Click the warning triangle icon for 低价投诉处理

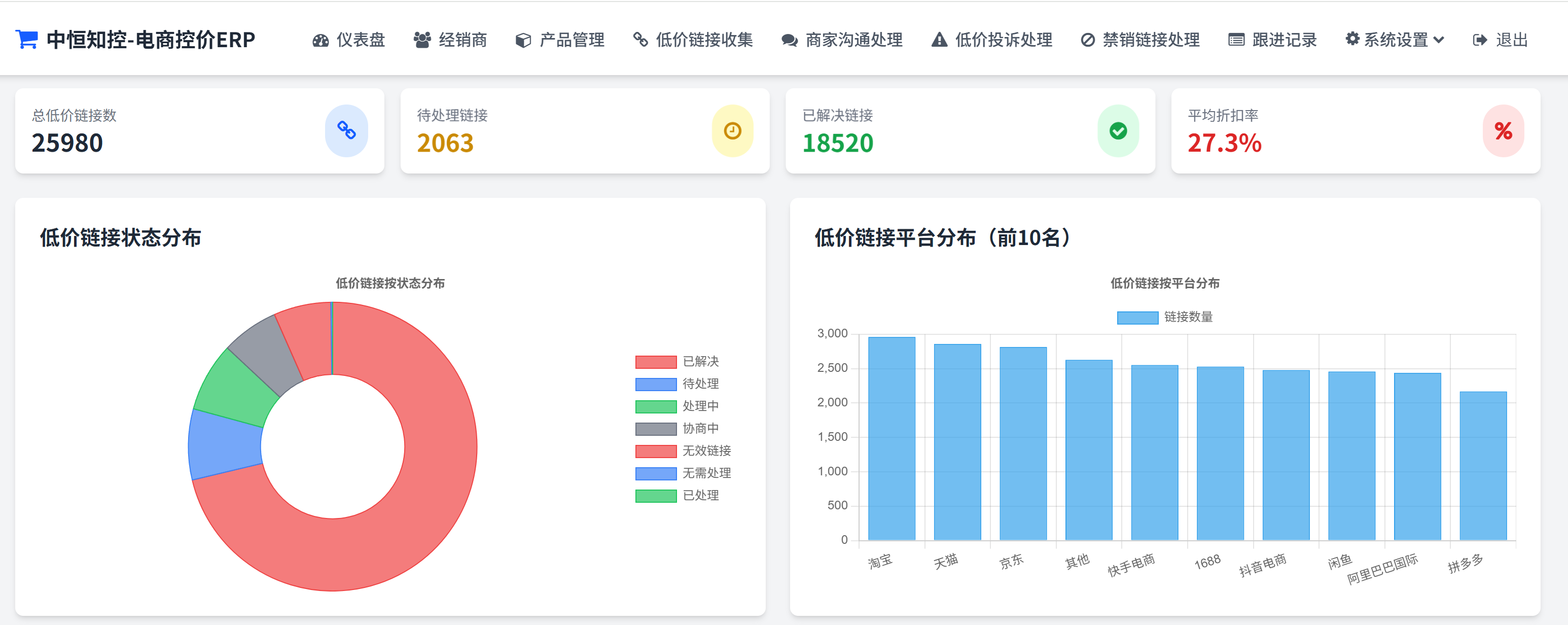[939, 40]
